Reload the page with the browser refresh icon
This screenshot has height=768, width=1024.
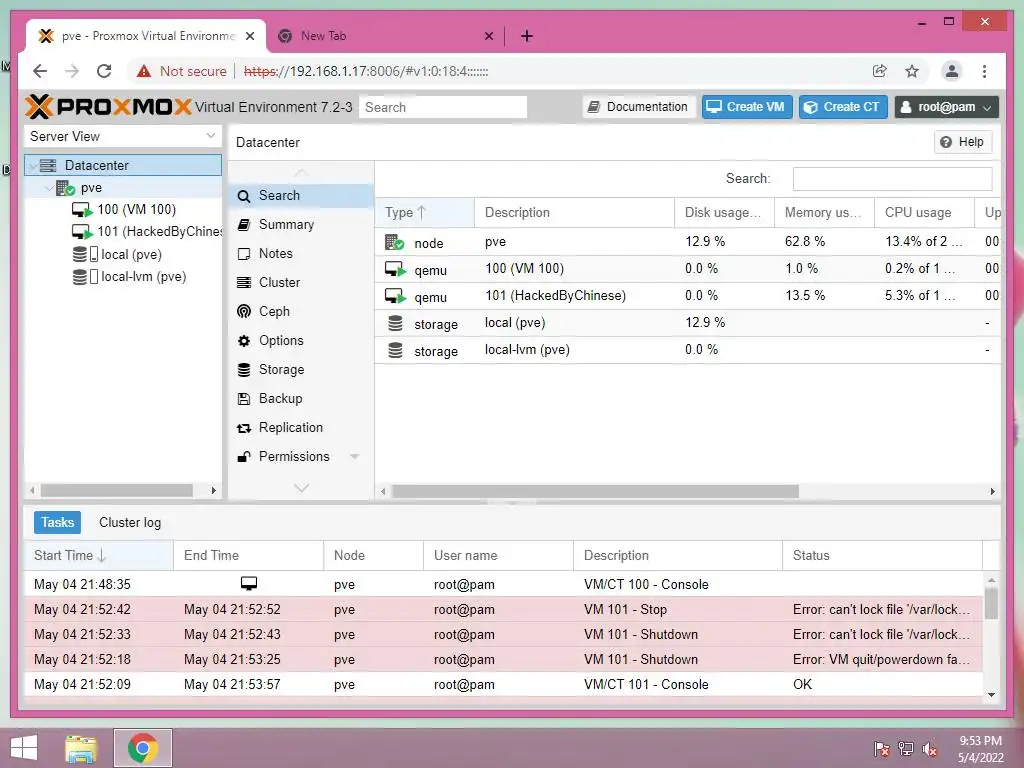click(x=104, y=71)
